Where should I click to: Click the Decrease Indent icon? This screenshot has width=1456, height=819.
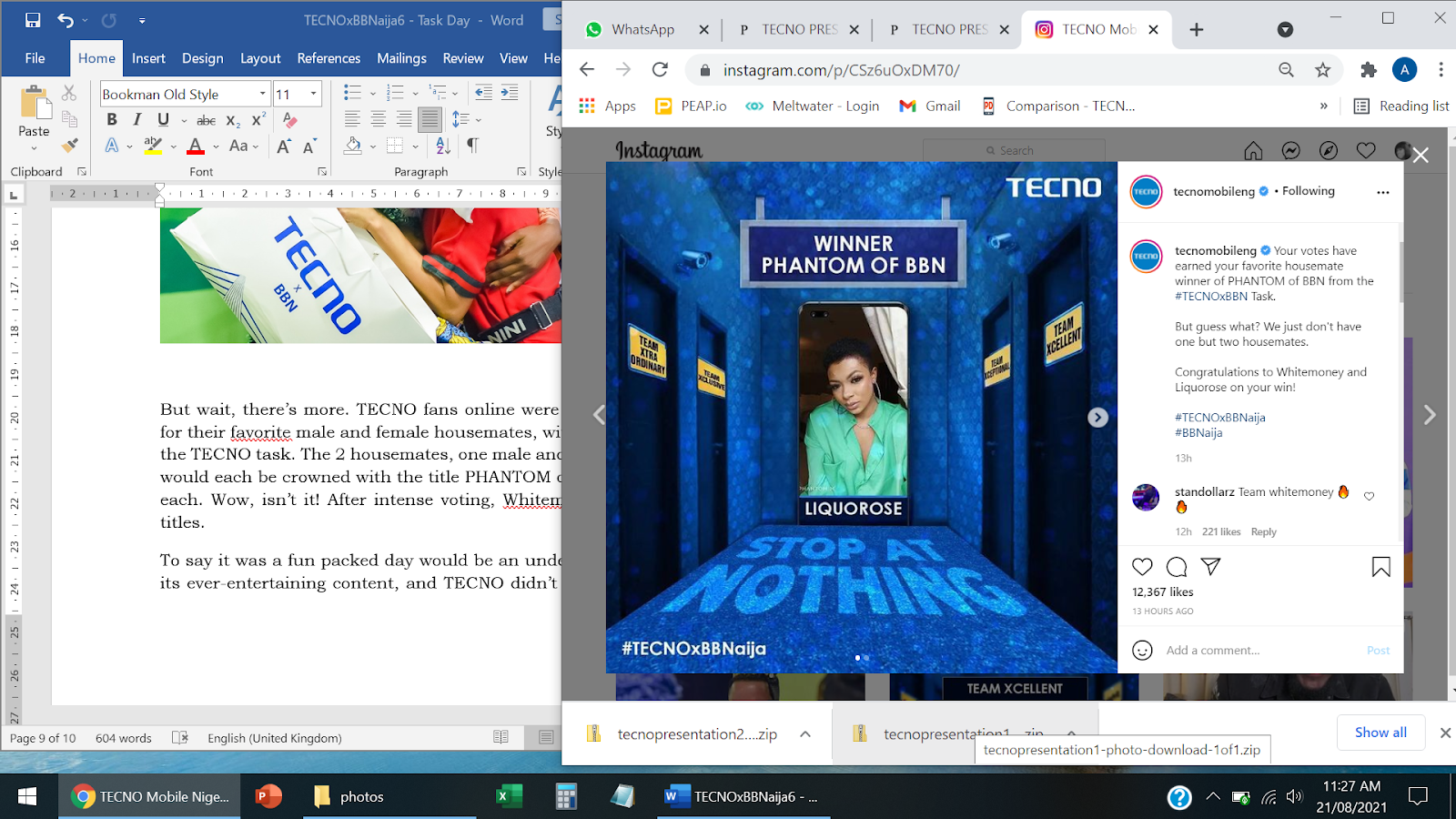click(x=484, y=93)
